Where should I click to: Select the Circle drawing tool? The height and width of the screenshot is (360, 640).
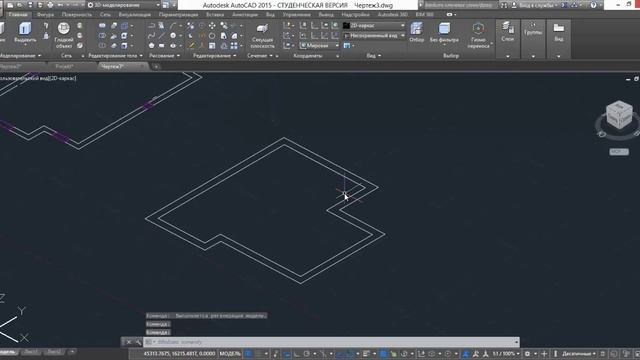[x=173, y=36]
